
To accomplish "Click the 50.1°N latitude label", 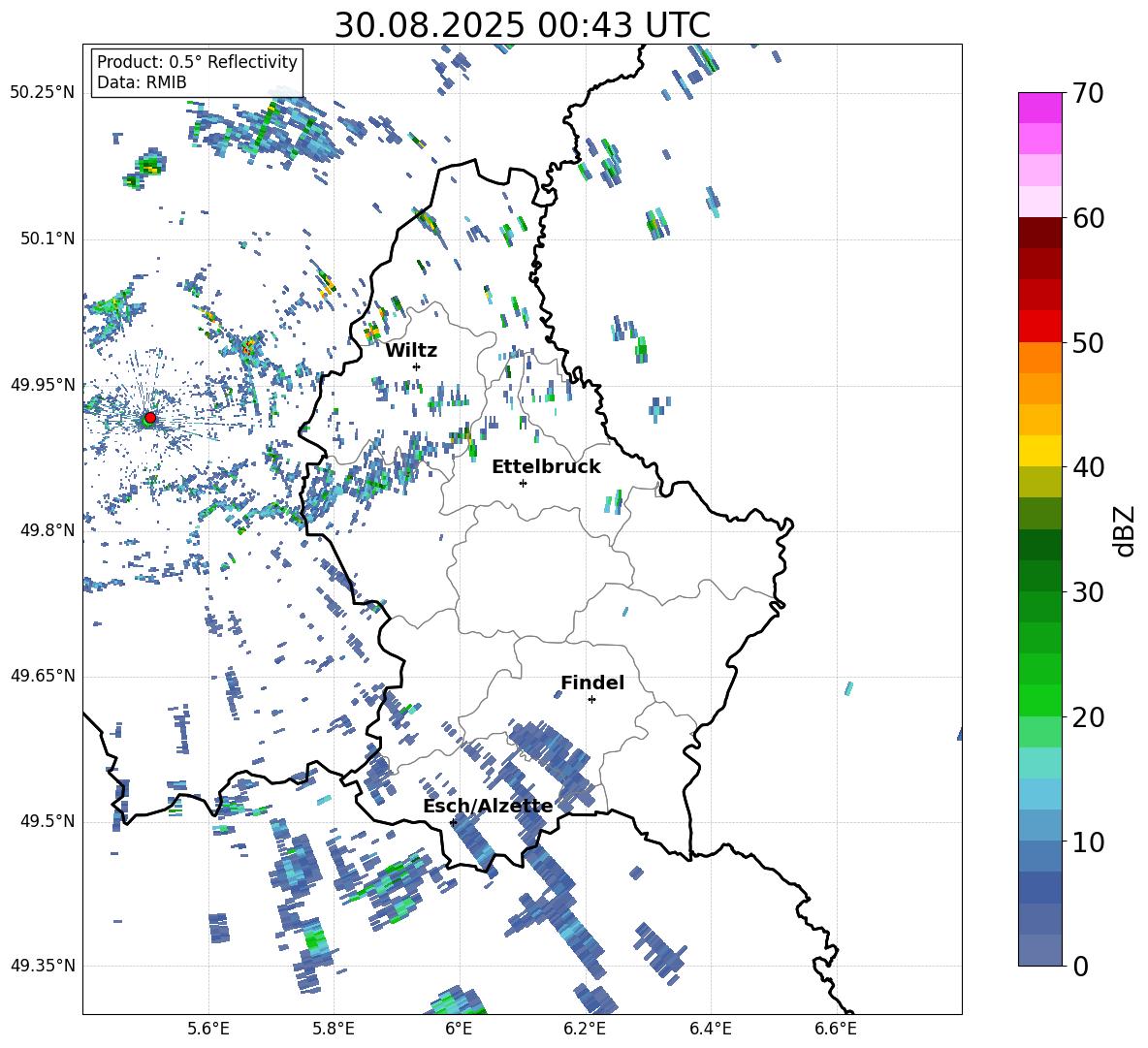I will [x=48, y=238].
